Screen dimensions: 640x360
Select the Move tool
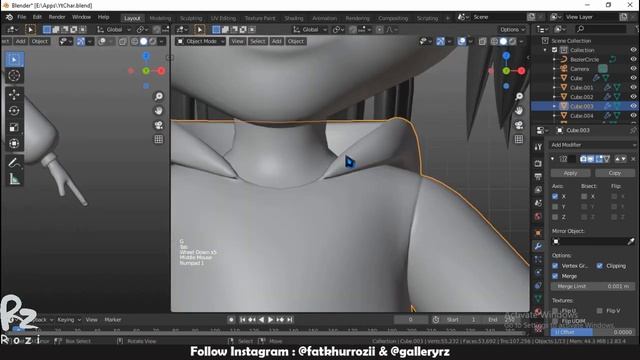14,95
